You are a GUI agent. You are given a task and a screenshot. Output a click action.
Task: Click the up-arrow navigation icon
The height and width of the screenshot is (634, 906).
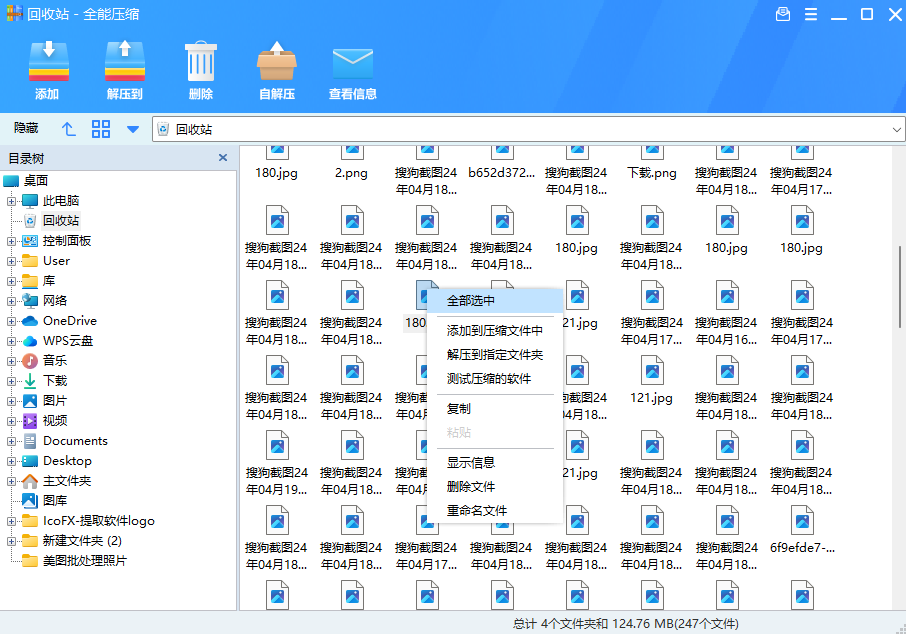[67, 128]
